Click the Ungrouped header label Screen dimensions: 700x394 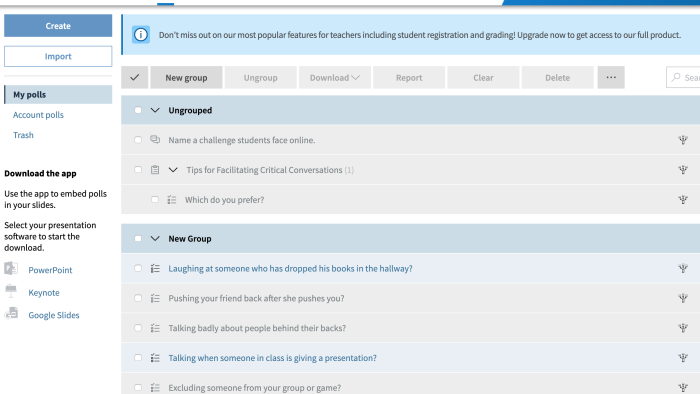(190, 110)
